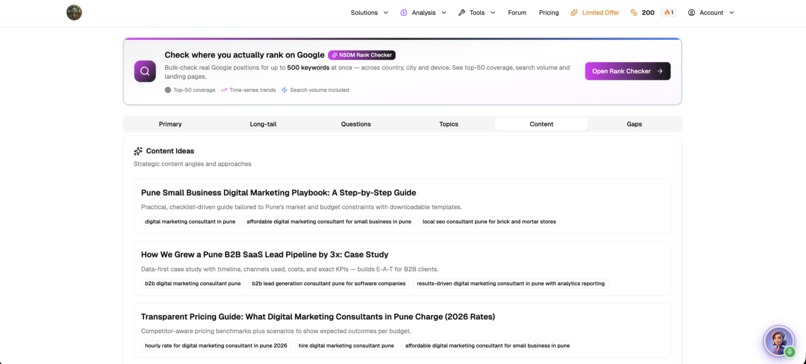Go to the Forum page
Viewport: 806px width, 364px height.
[x=517, y=13]
